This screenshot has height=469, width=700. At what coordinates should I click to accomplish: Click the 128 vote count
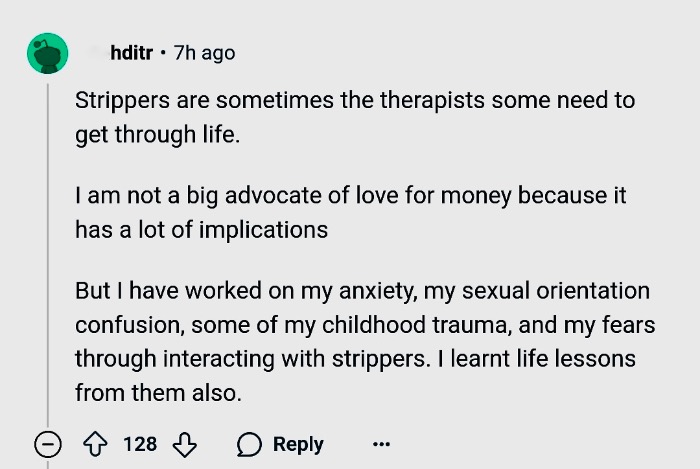tap(140, 444)
